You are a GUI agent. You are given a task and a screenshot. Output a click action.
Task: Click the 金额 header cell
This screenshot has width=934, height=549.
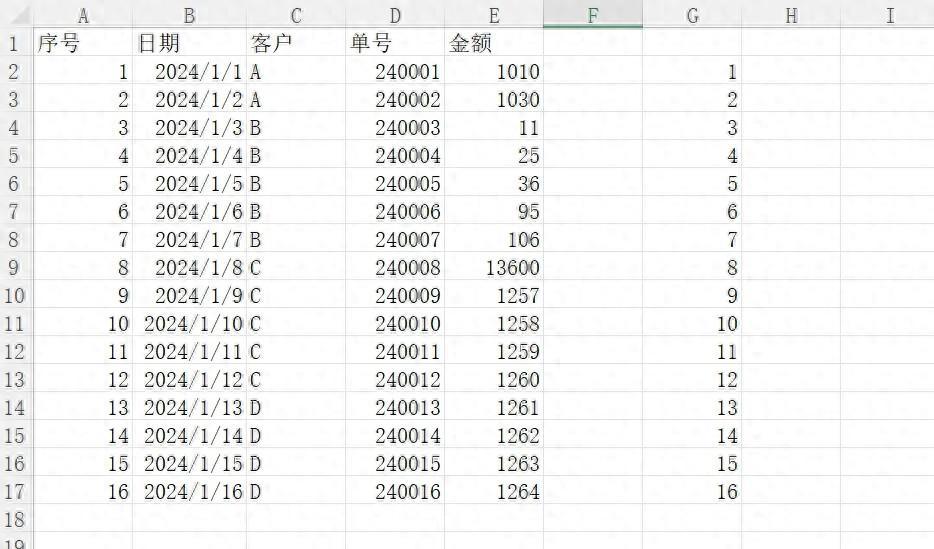[494, 43]
